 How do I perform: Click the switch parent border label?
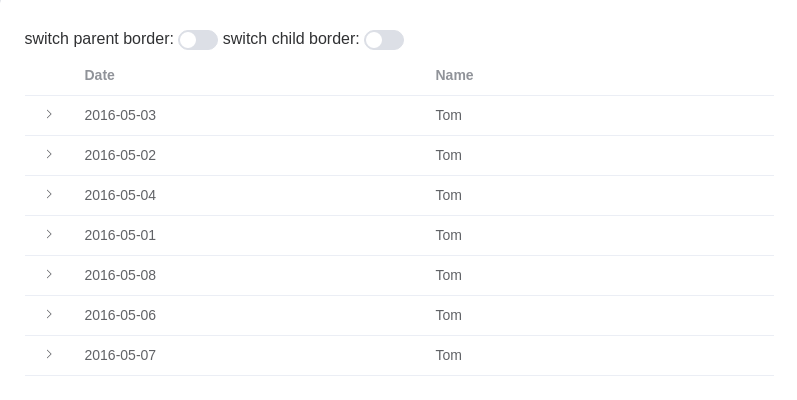coord(99,39)
